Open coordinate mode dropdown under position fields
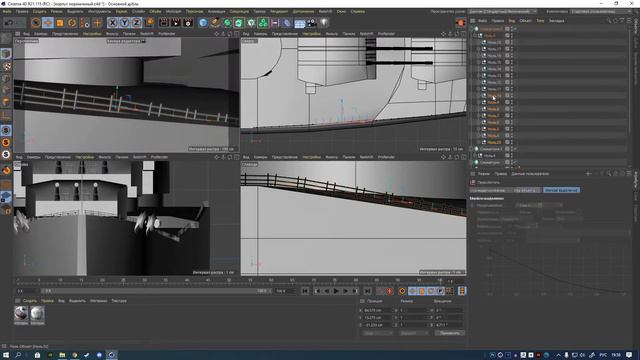Image resolution: width=640 pixels, height=360 pixels. click(377, 333)
